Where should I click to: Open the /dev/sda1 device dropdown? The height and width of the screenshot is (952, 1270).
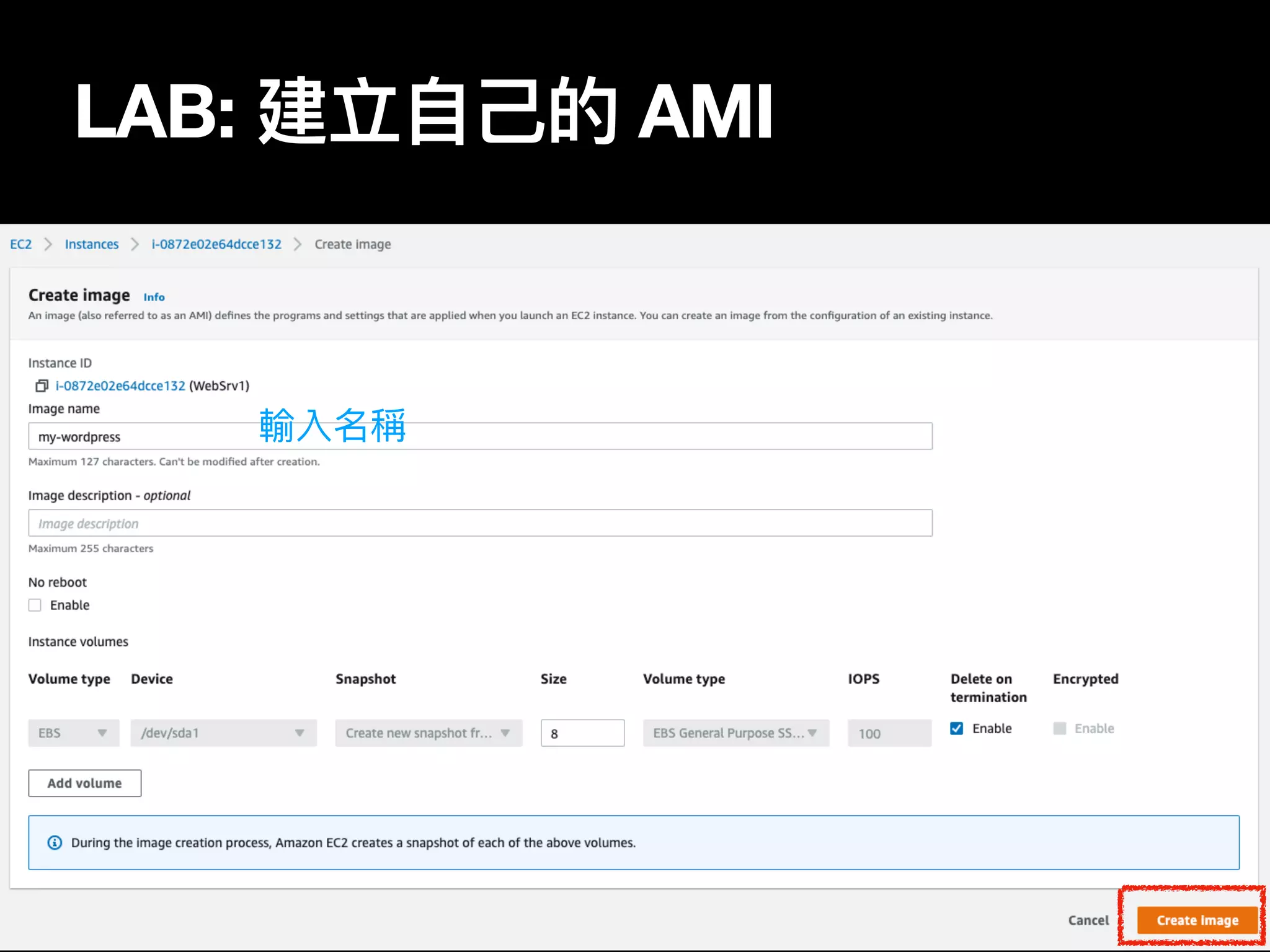(224, 733)
